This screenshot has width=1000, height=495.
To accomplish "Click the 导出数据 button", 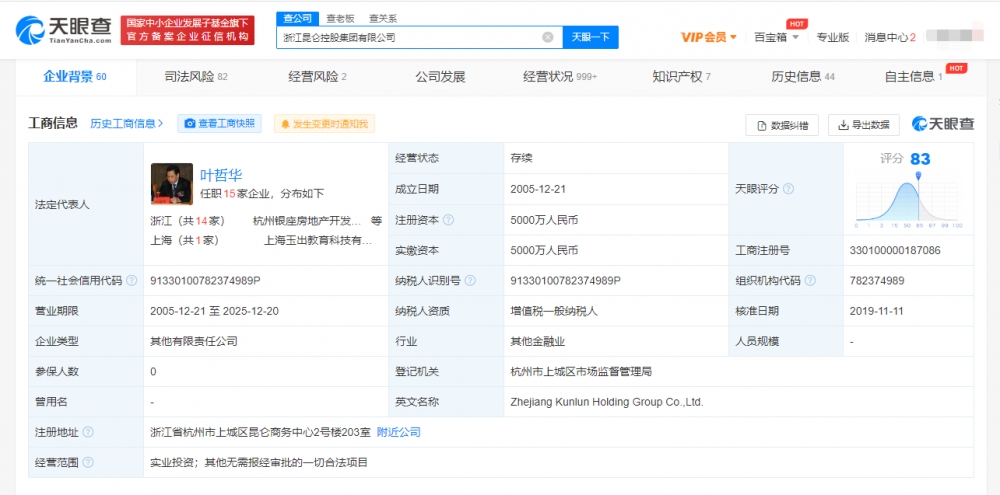I will coord(864,125).
